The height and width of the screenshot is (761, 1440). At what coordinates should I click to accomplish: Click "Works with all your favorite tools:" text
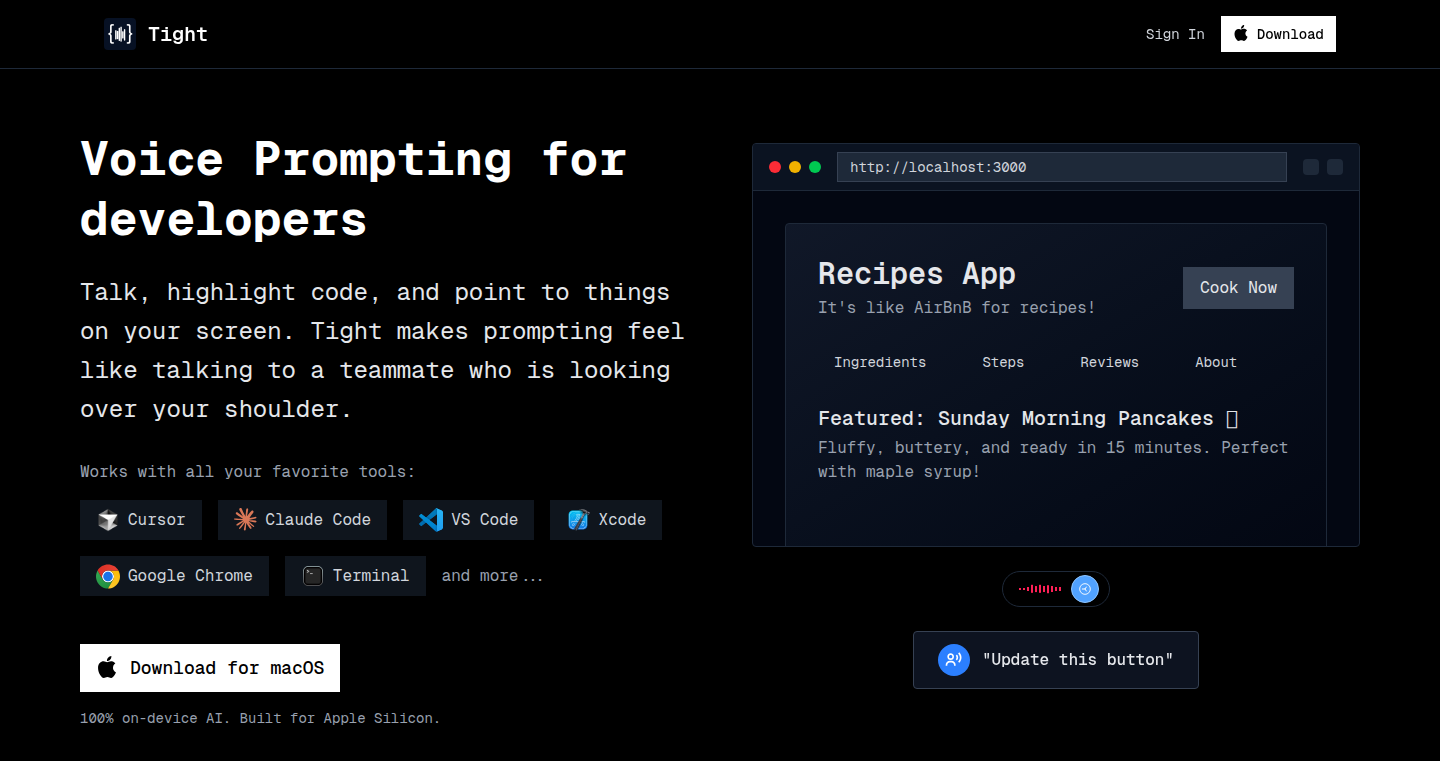click(247, 472)
